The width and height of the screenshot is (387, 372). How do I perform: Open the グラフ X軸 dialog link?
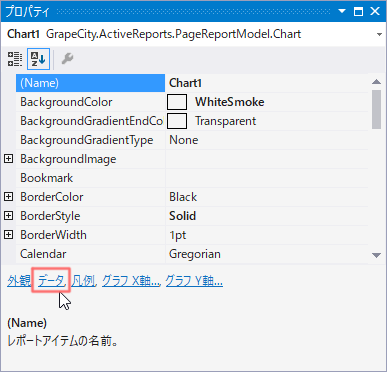[x=131, y=281]
